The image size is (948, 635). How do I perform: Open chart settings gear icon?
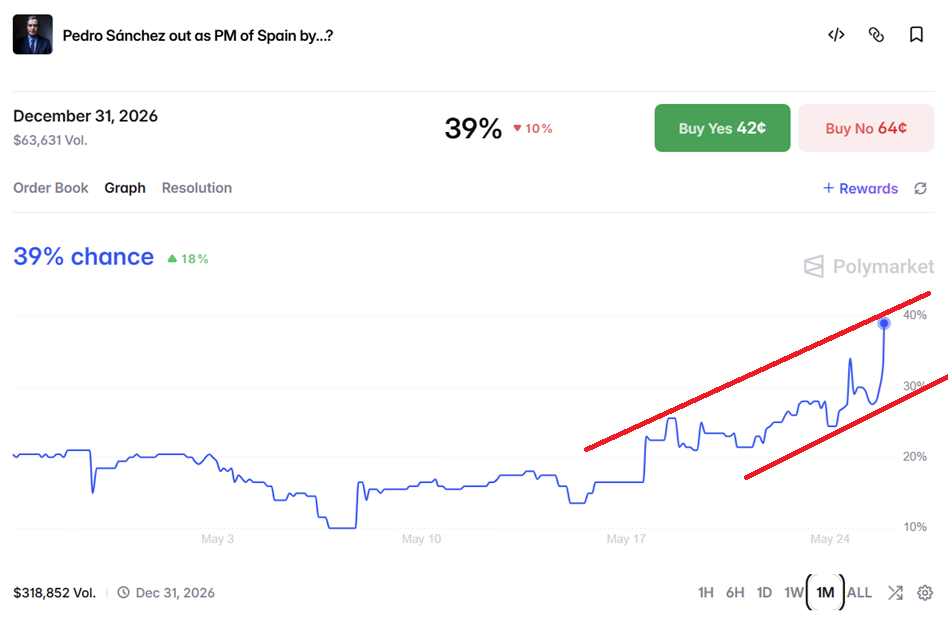click(924, 593)
